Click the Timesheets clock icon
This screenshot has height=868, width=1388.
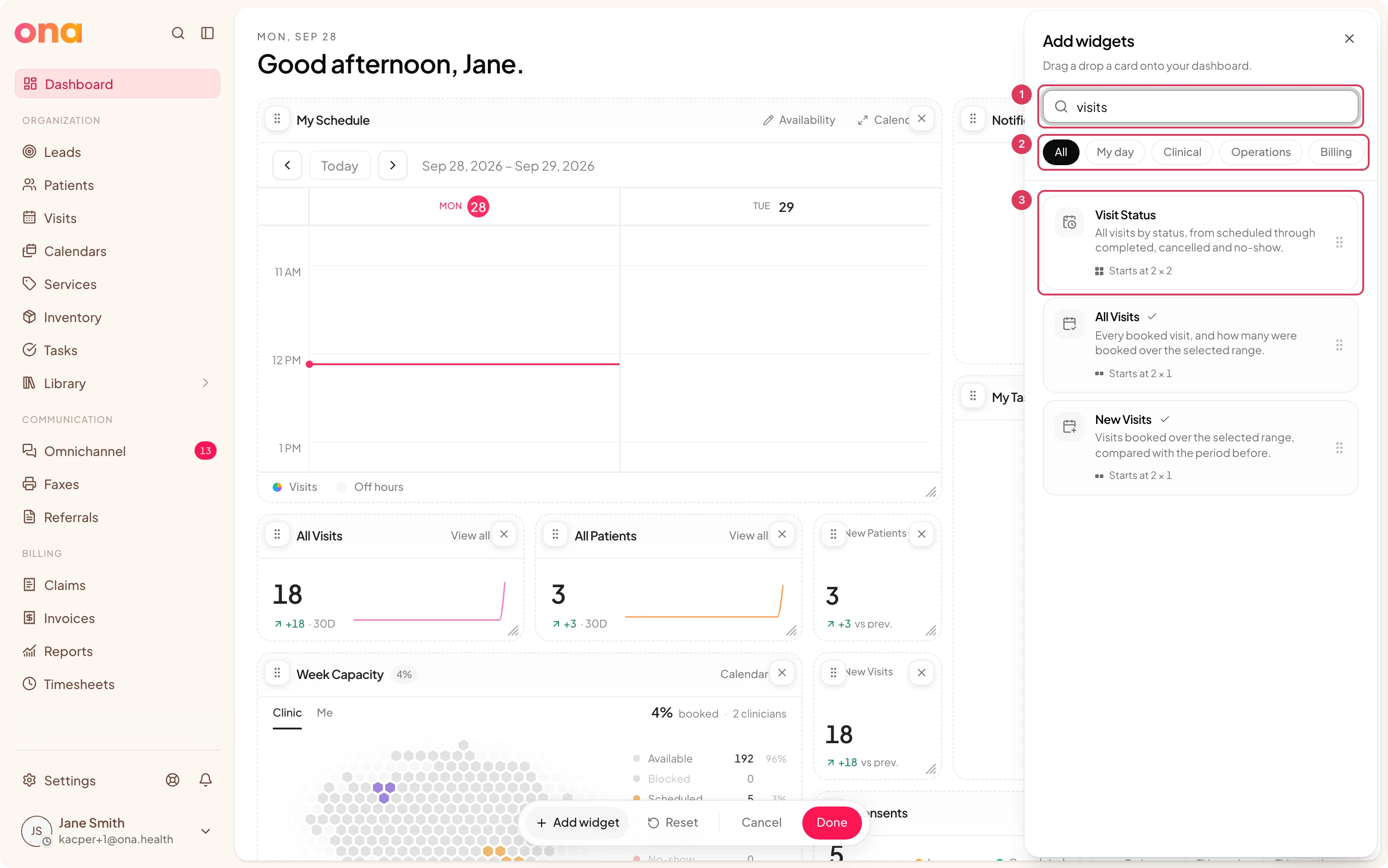[x=29, y=684]
